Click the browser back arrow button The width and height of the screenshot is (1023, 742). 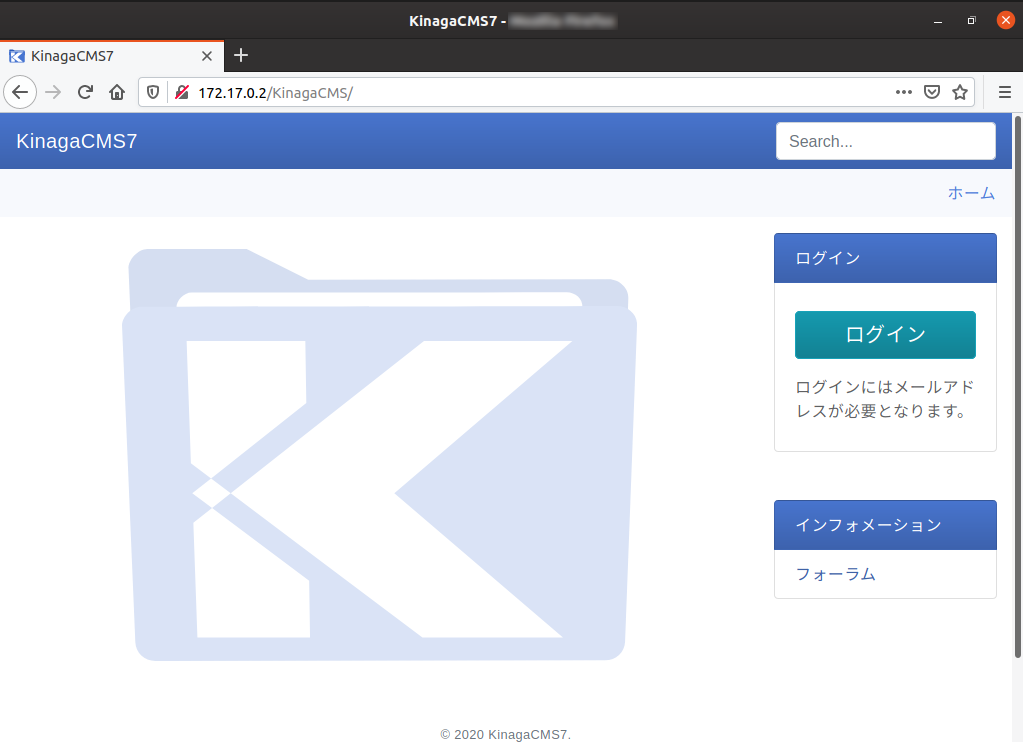[x=20, y=92]
